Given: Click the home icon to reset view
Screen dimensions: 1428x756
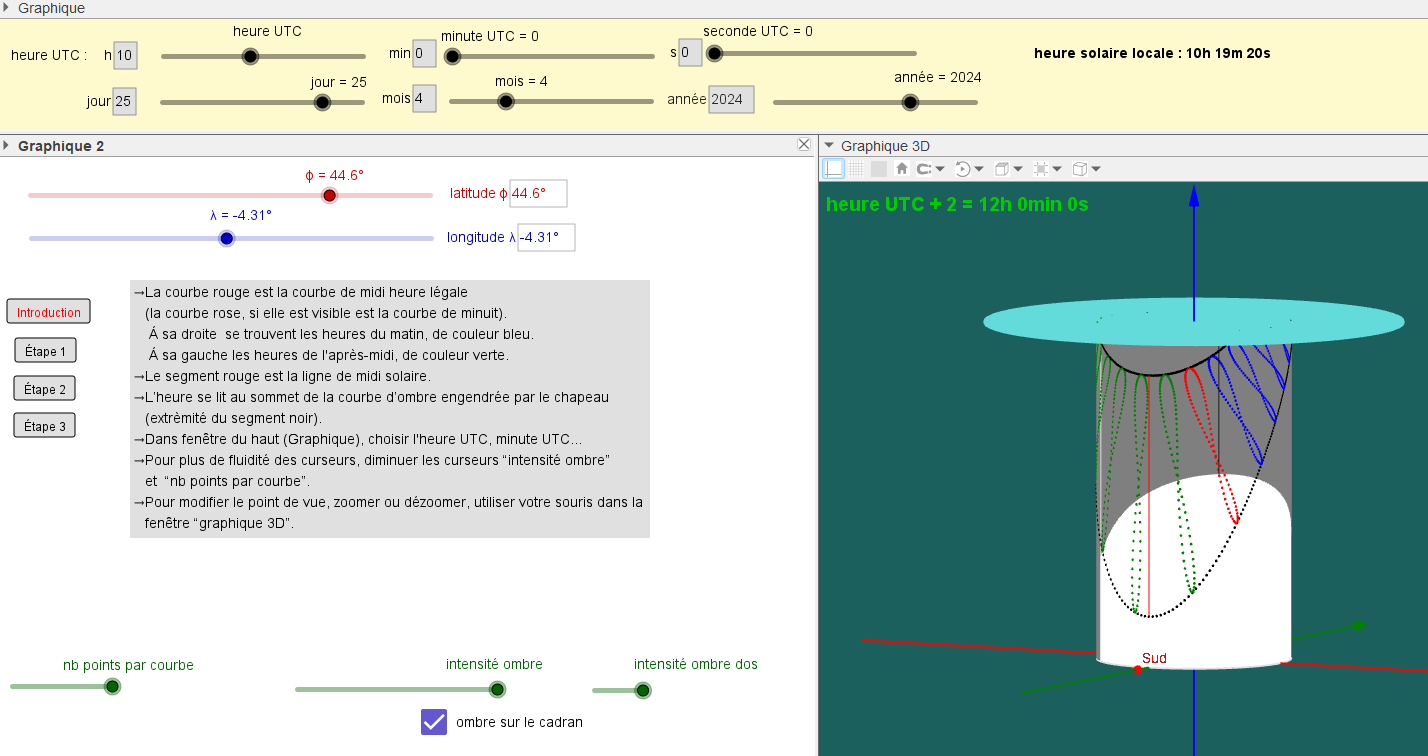Looking at the screenshot, I should [x=901, y=169].
